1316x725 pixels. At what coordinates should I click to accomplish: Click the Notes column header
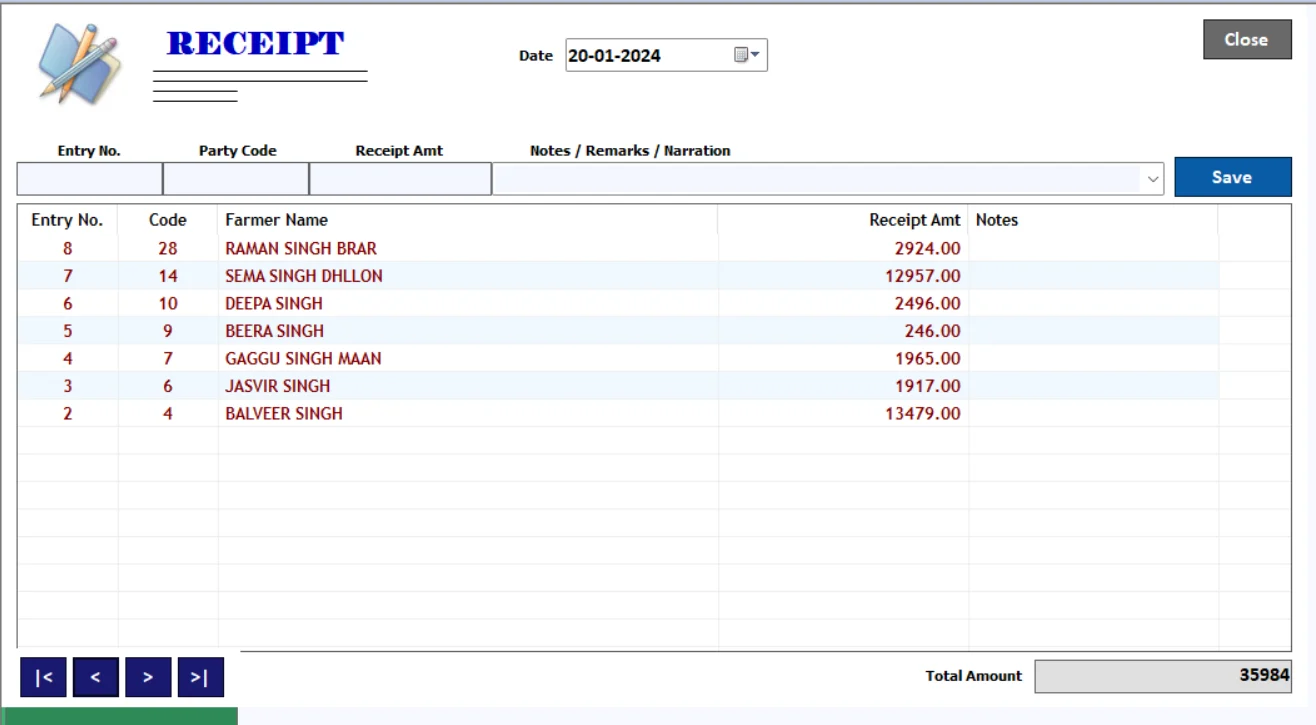tap(1093, 220)
